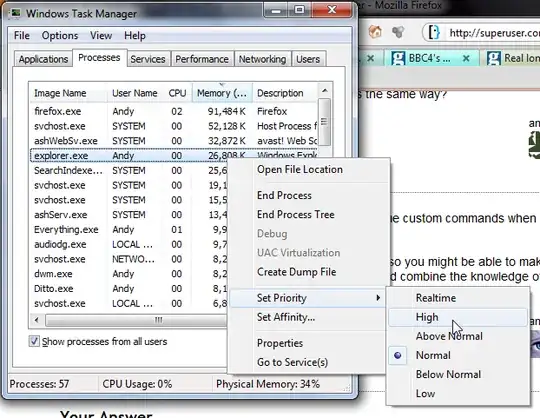Select Create Dump File
Viewport: 540px width, 418px height.
[x=308, y=272]
